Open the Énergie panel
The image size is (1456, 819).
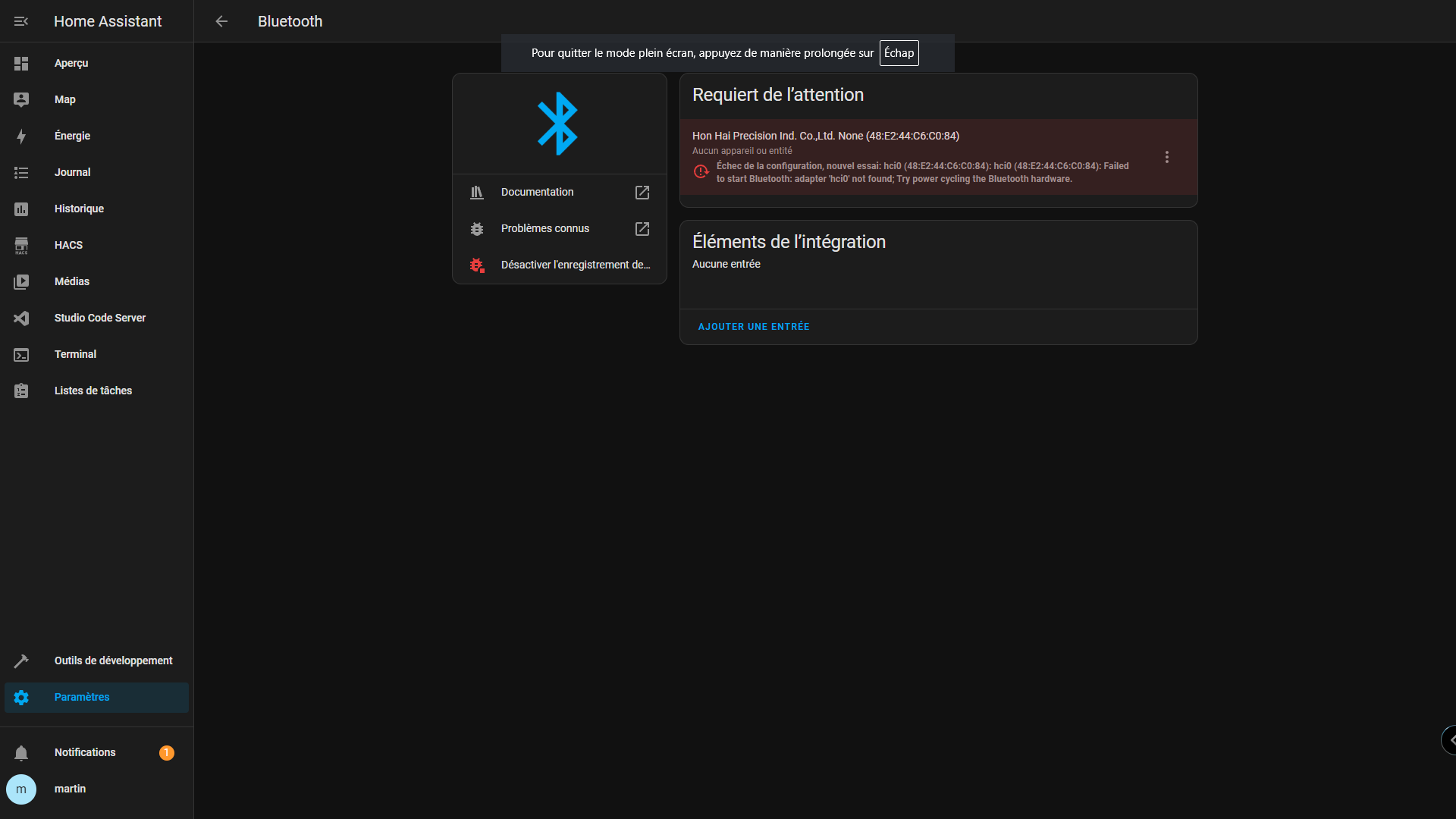pos(72,136)
